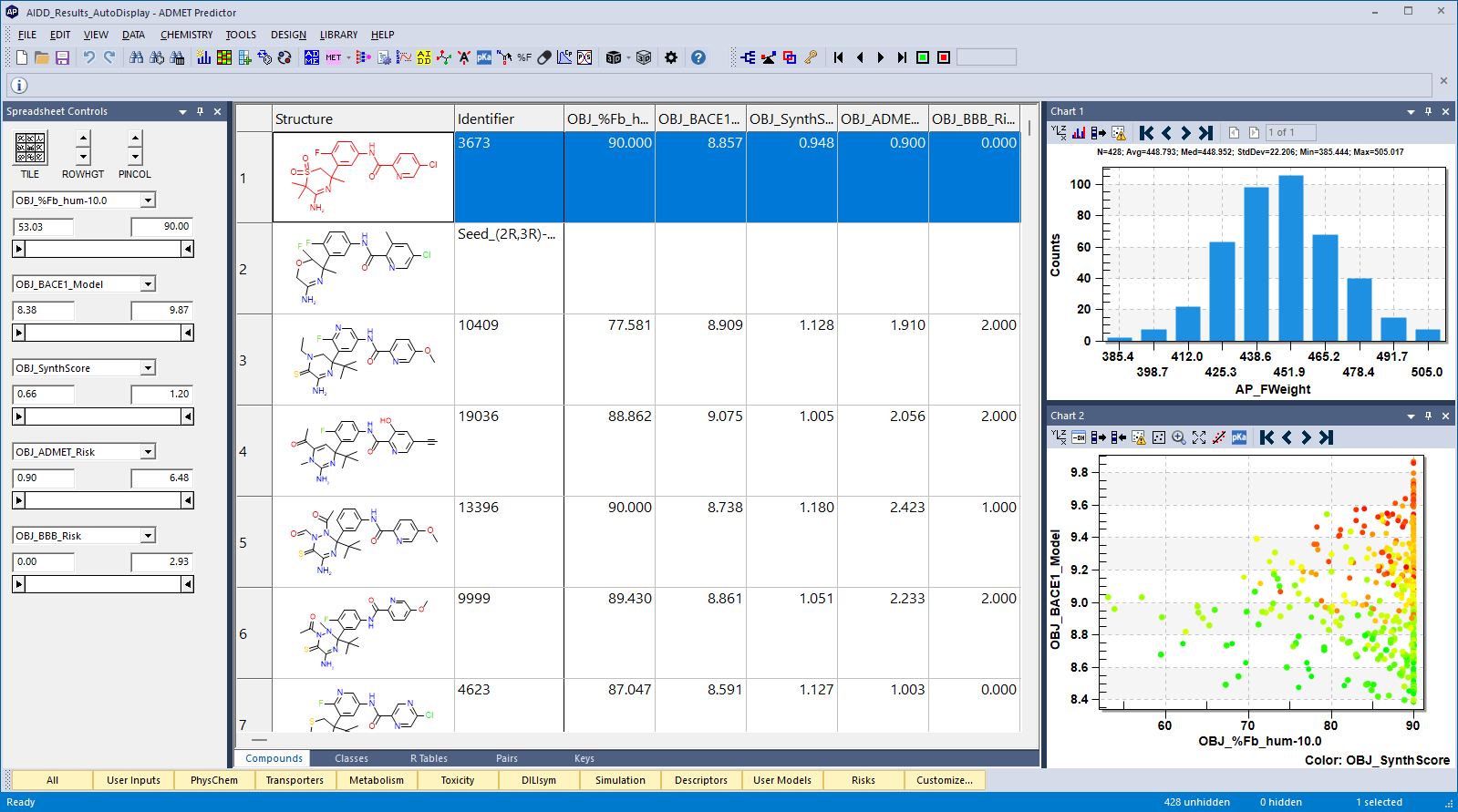
Task: Click the Undo arrow icon
Action: [88, 57]
